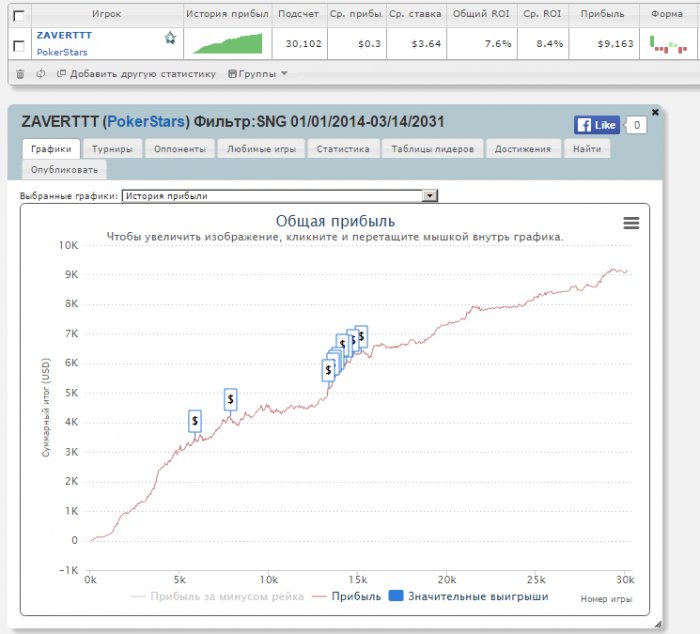This screenshot has width=700, height=634.
Task: Open the История прибыли chart selector
Action: [279, 196]
